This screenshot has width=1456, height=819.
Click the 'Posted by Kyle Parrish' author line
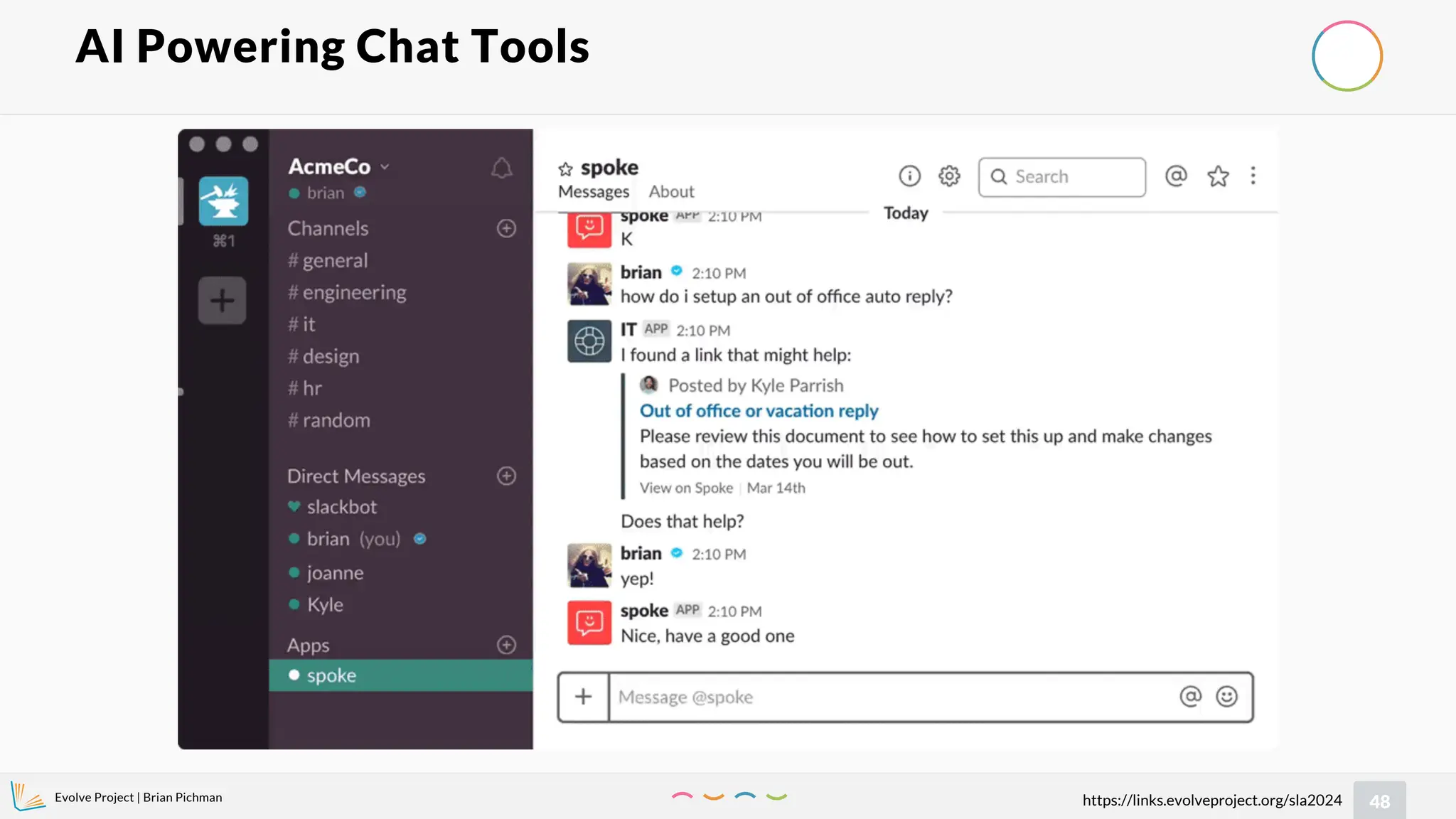(756, 385)
